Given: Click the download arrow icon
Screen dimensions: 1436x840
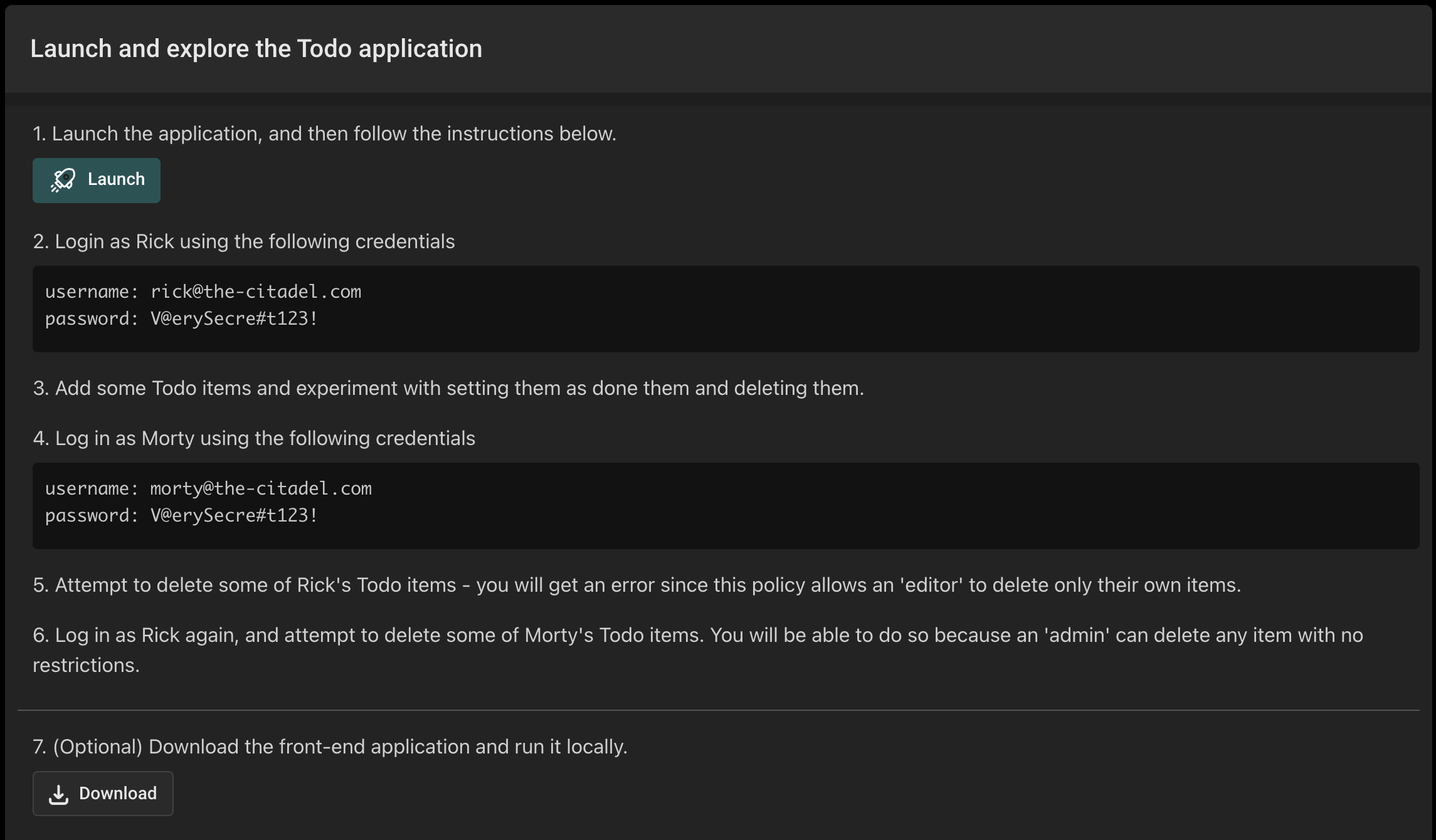Looking at the screenshot, I should tap(58, 794).
